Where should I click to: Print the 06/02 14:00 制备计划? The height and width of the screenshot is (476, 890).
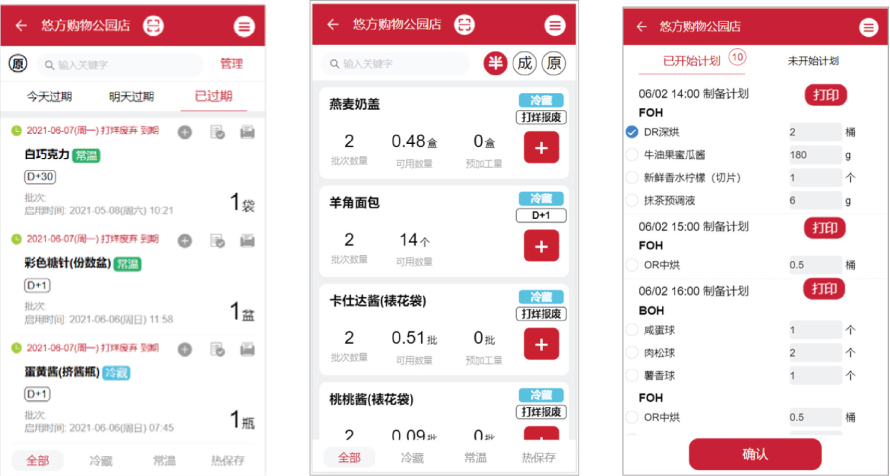[x=826, y=95]
